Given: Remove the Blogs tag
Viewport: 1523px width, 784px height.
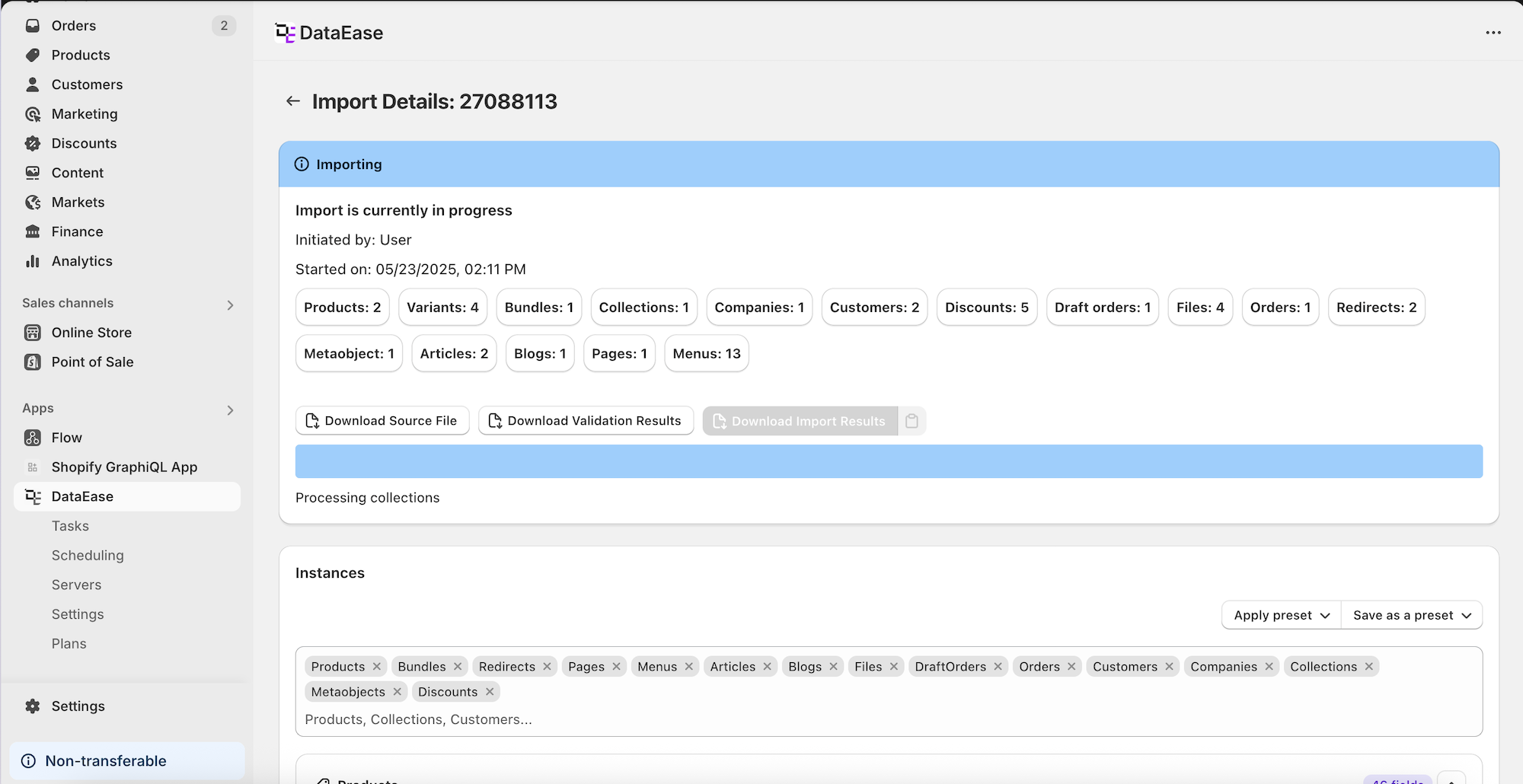Looking at the screenshot, I should pos(833,667).
